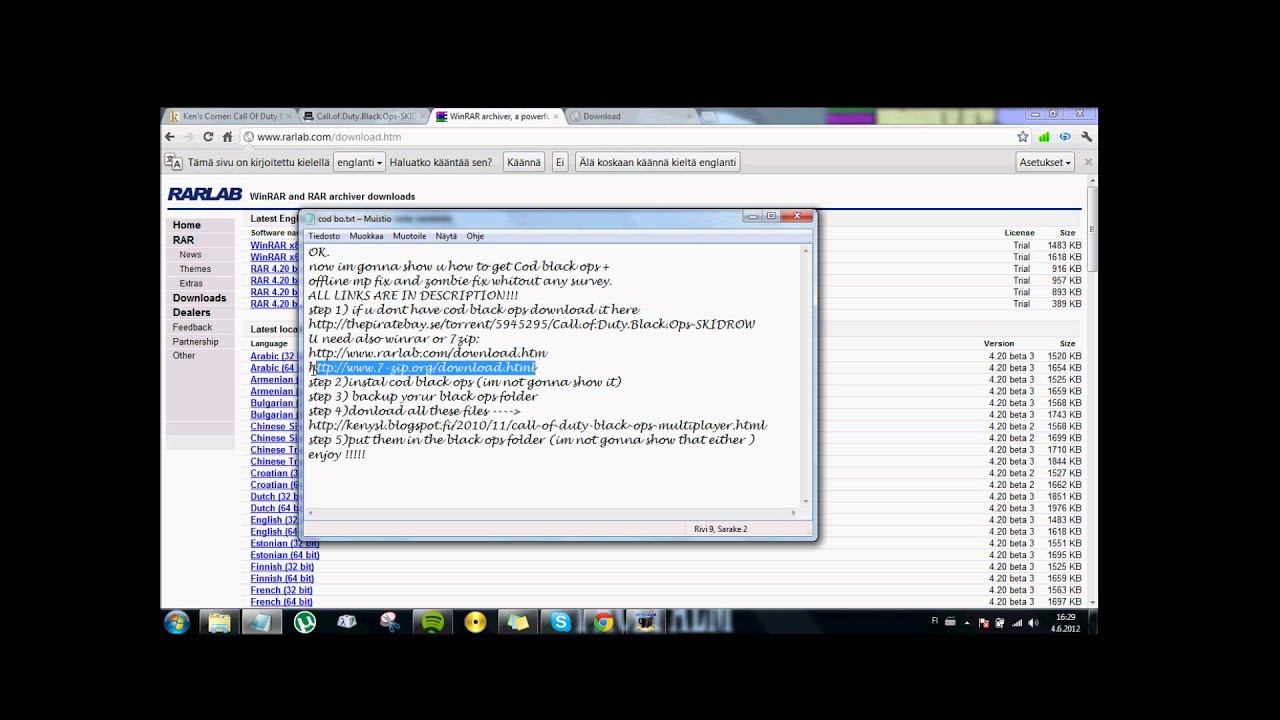Open Windows Explorer from the taskbar
This screenshot has width=1280, height=720.
(x=219, y=623)
